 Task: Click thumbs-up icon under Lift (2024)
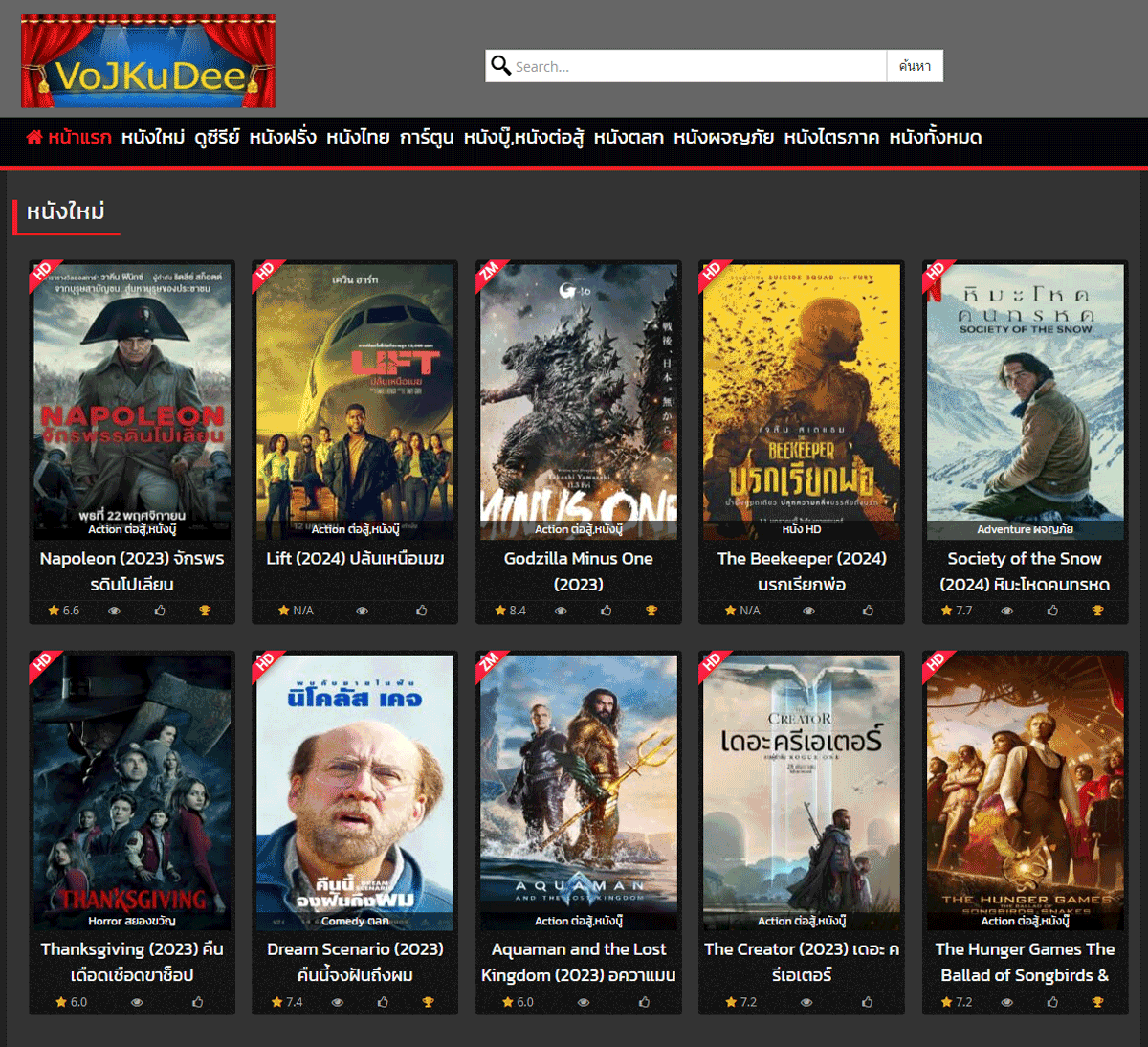click(422, 611)
